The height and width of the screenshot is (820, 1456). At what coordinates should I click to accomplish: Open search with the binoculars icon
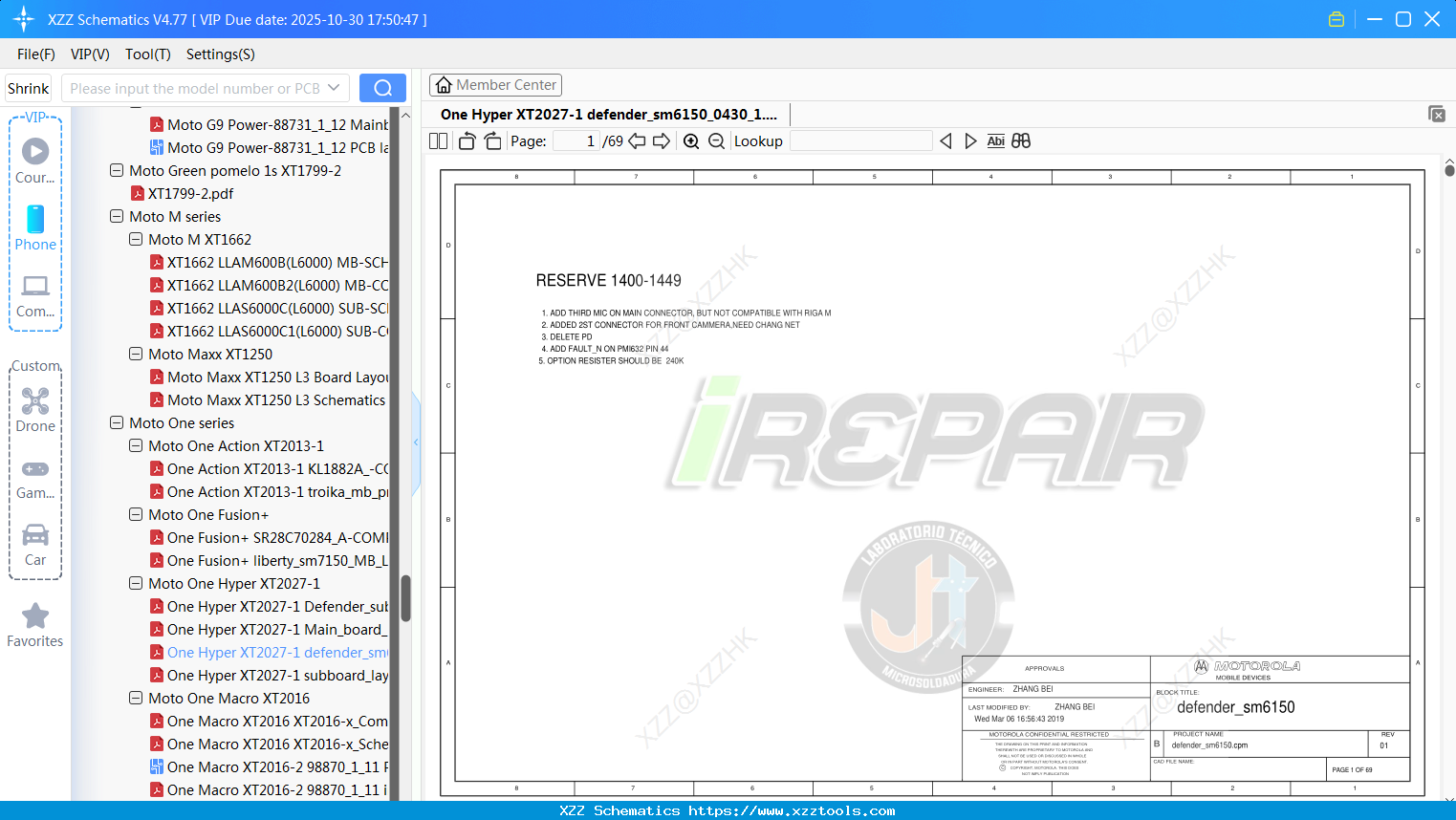point(1020,140)
